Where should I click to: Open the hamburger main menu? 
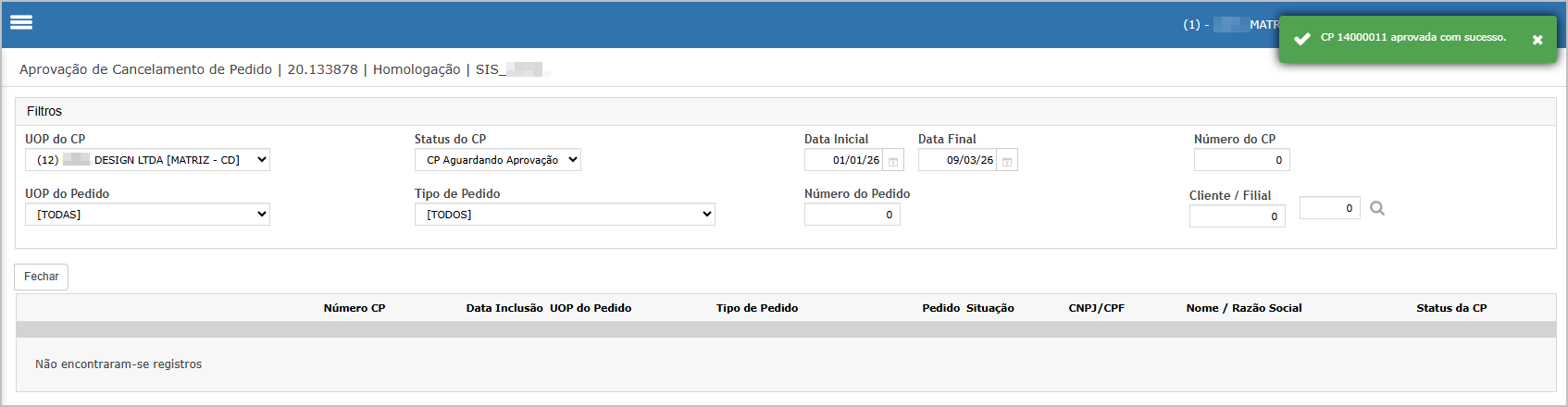(21, 22)
